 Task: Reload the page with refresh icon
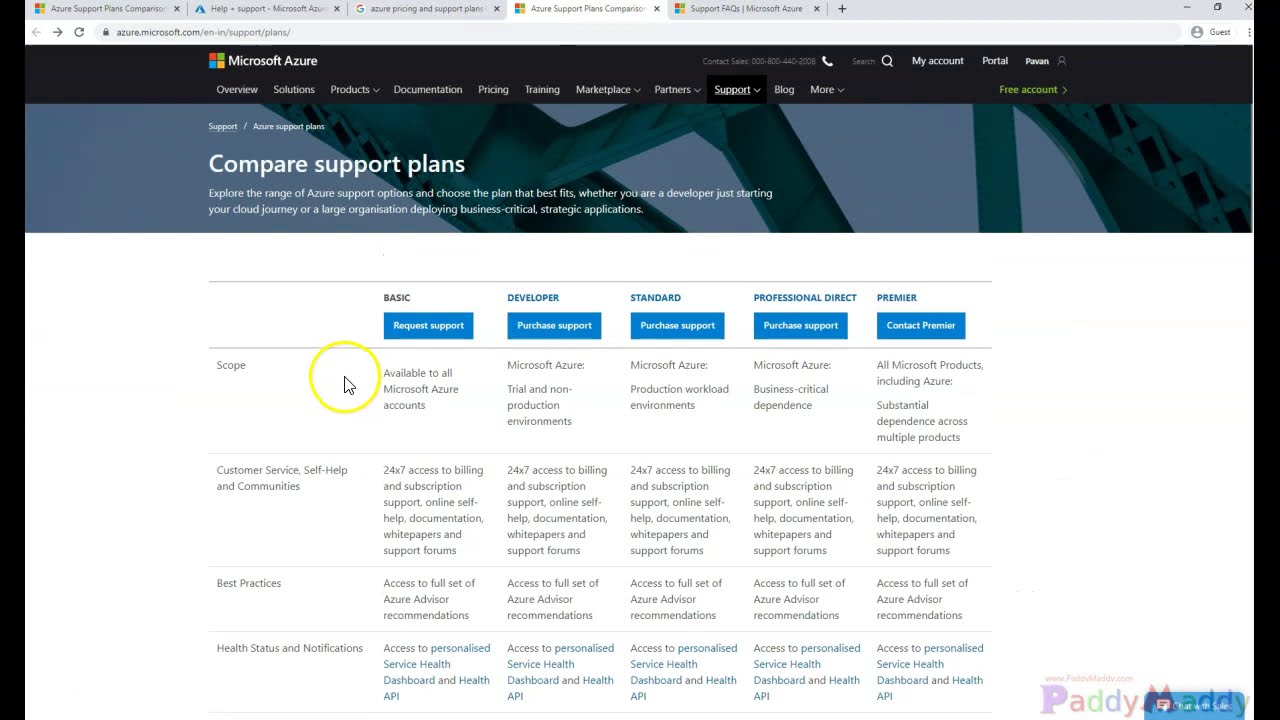click(79, 32)
